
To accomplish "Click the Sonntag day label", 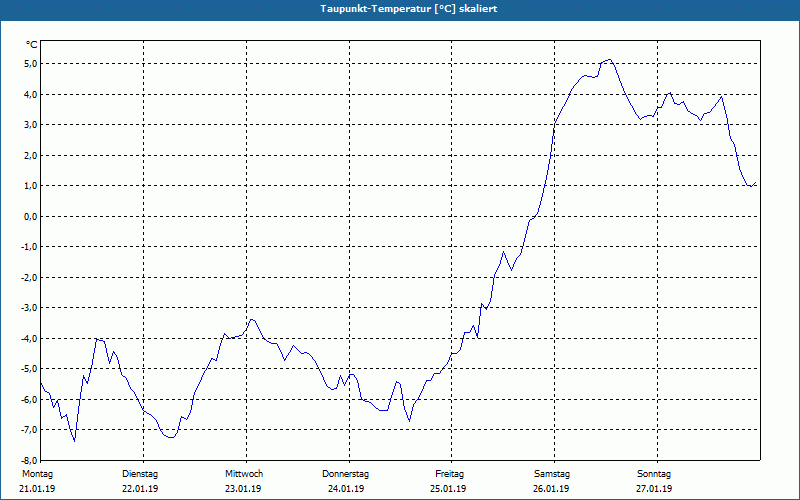I will tap(654, 474).
